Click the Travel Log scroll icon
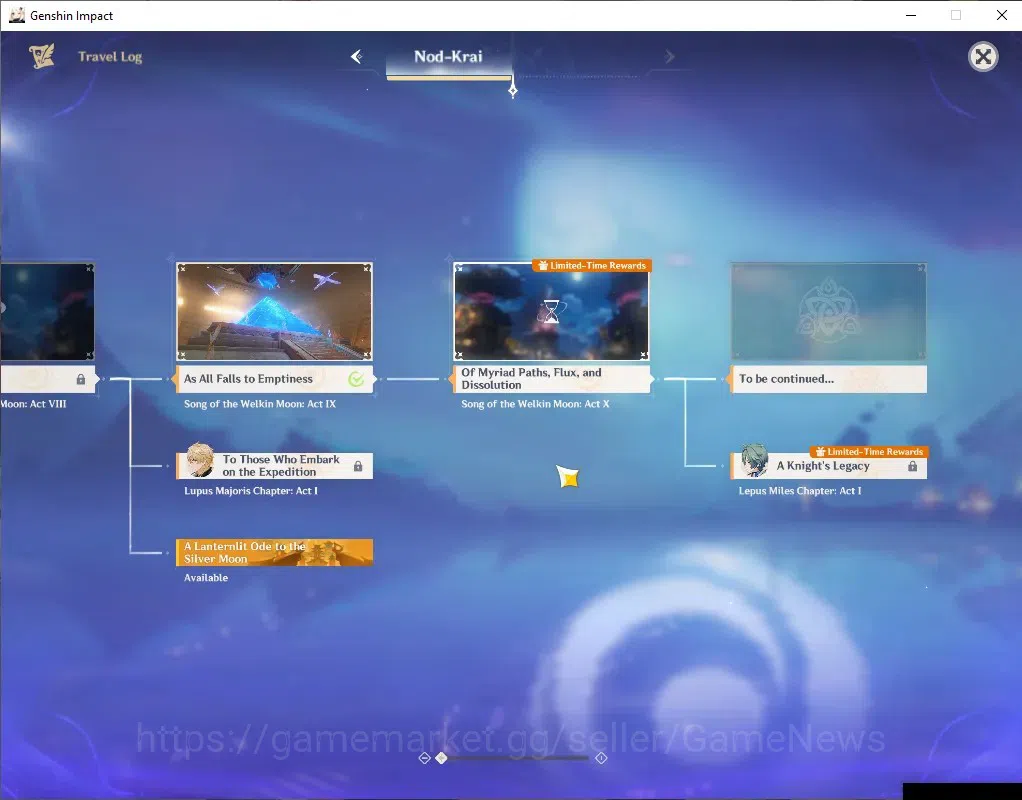The width and height of the screenshot is (1022, 800). pyautogui.click(x=42, y=56)
